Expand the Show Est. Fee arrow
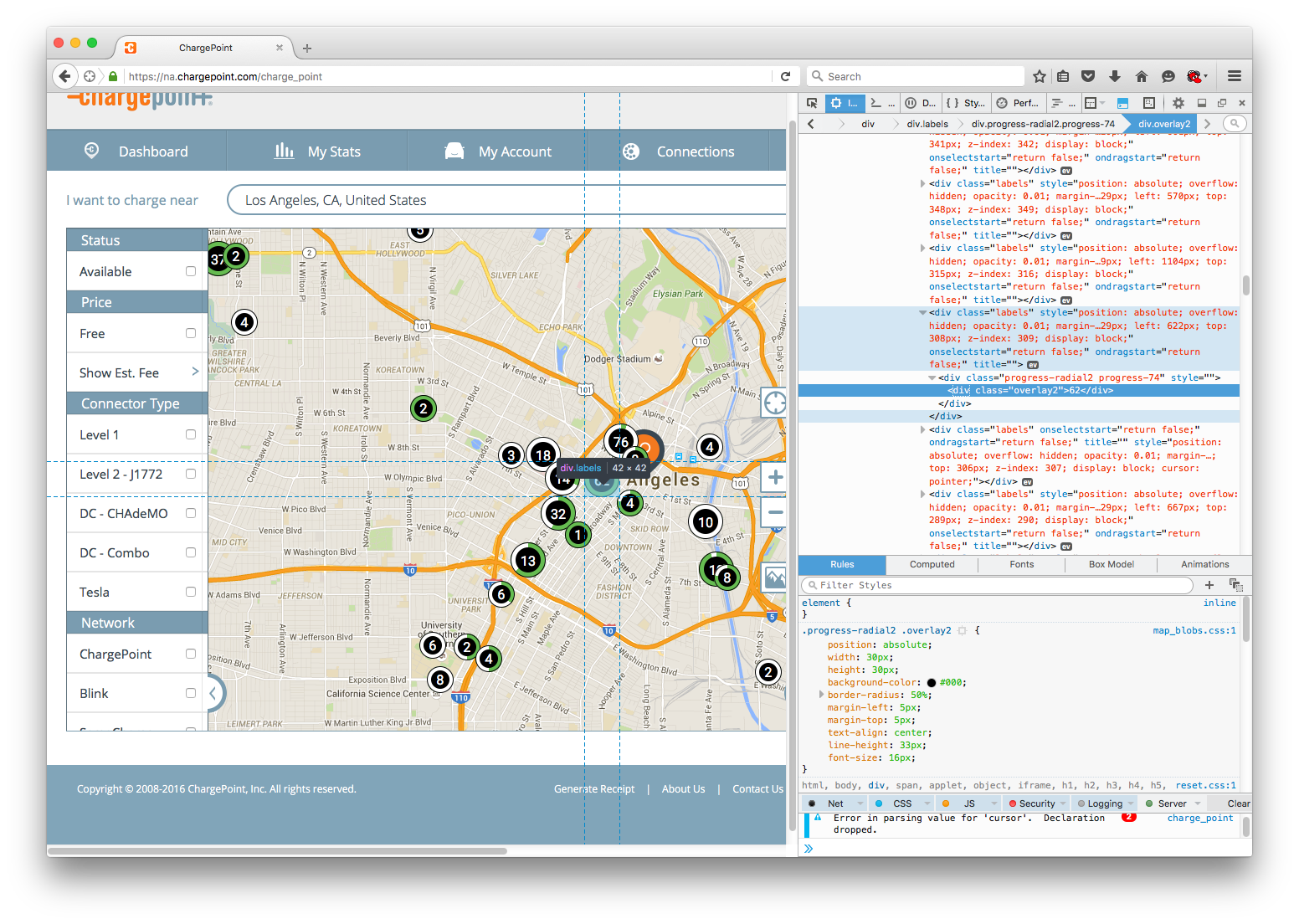The image size is (1299, 924). coord(195,372)
